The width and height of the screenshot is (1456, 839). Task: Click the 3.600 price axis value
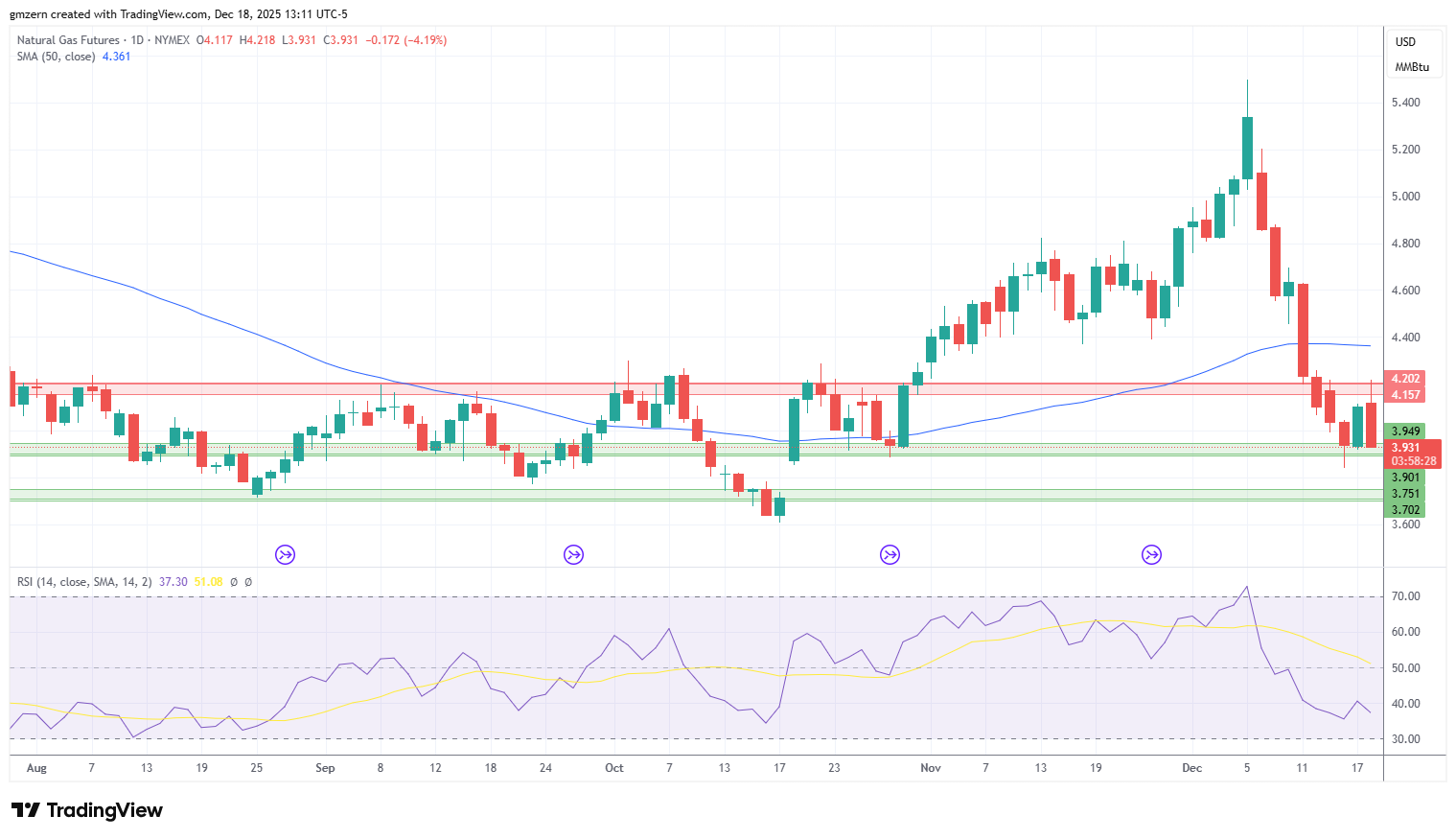tap(1405, 524)
